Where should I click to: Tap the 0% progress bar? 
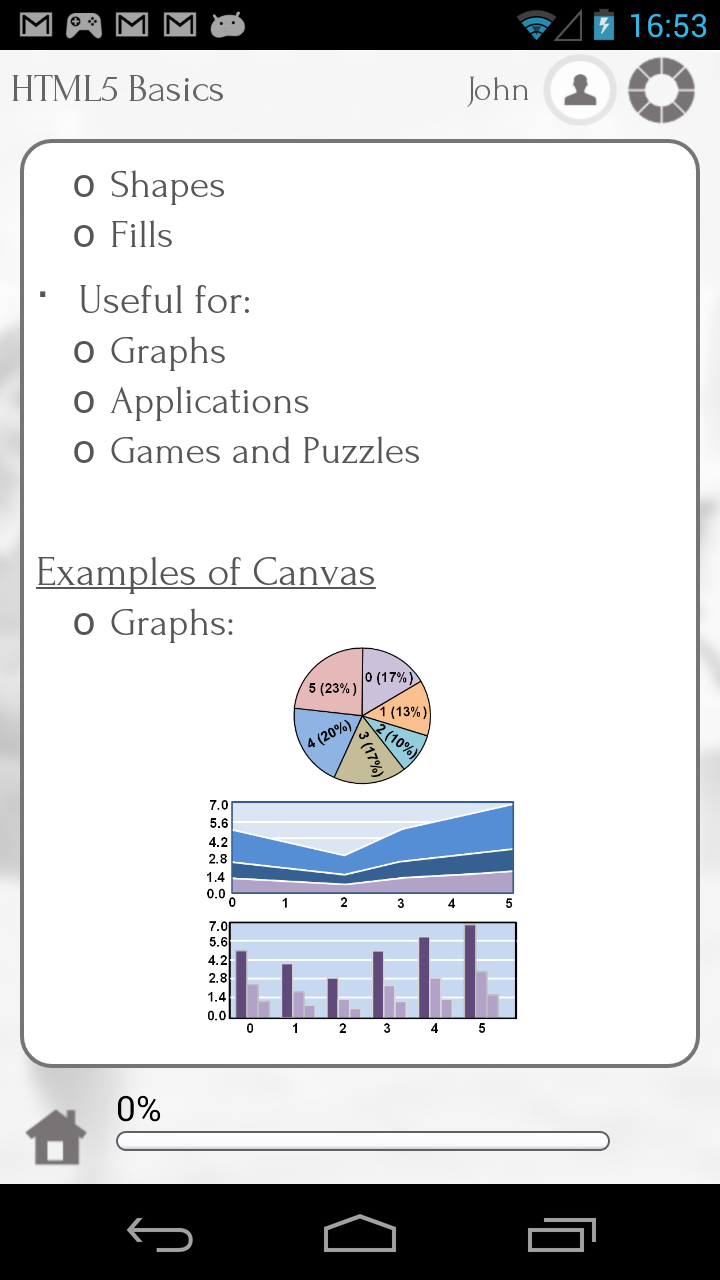(360, 1140)
